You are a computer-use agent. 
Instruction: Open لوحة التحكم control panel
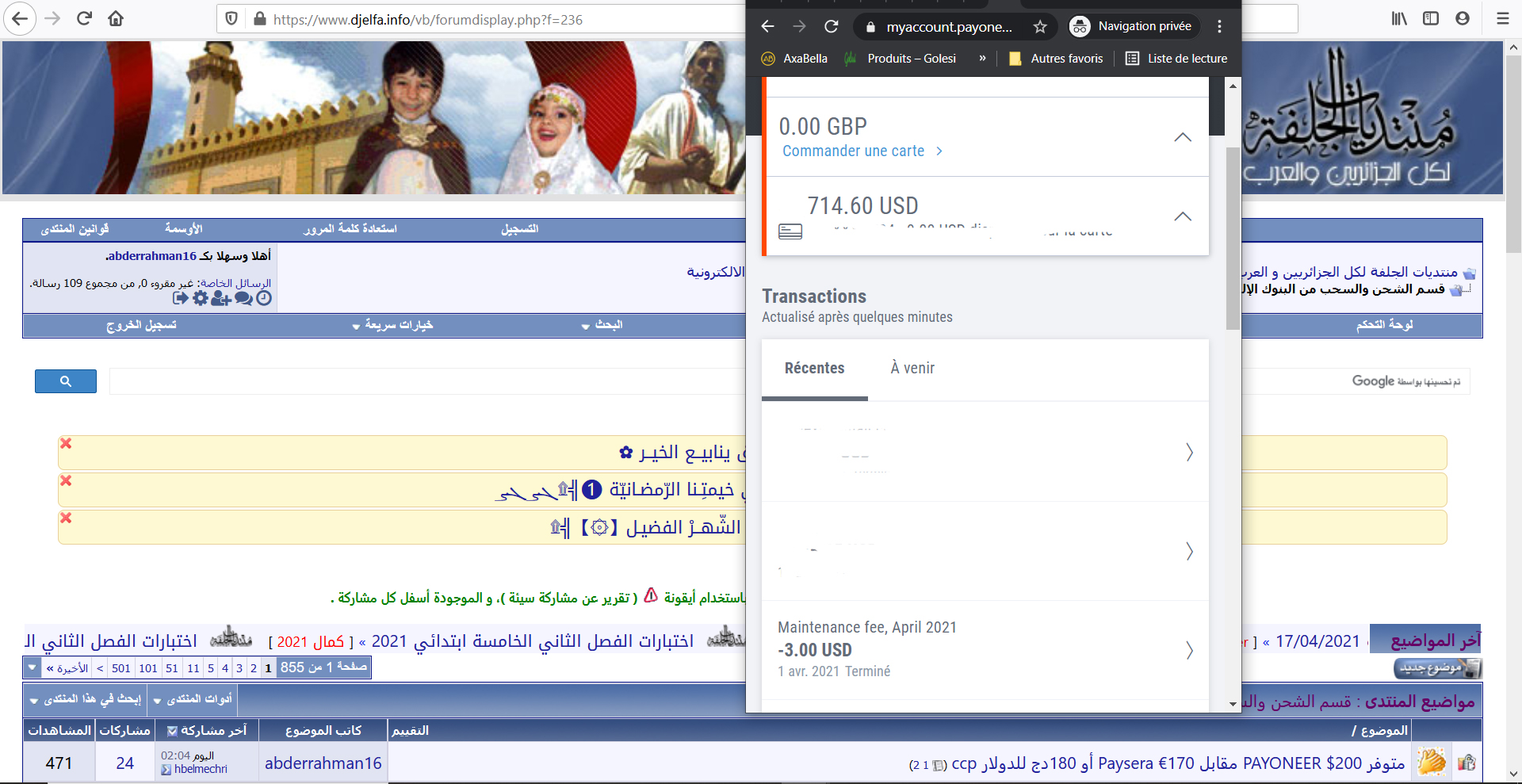tap(1385, 325)
